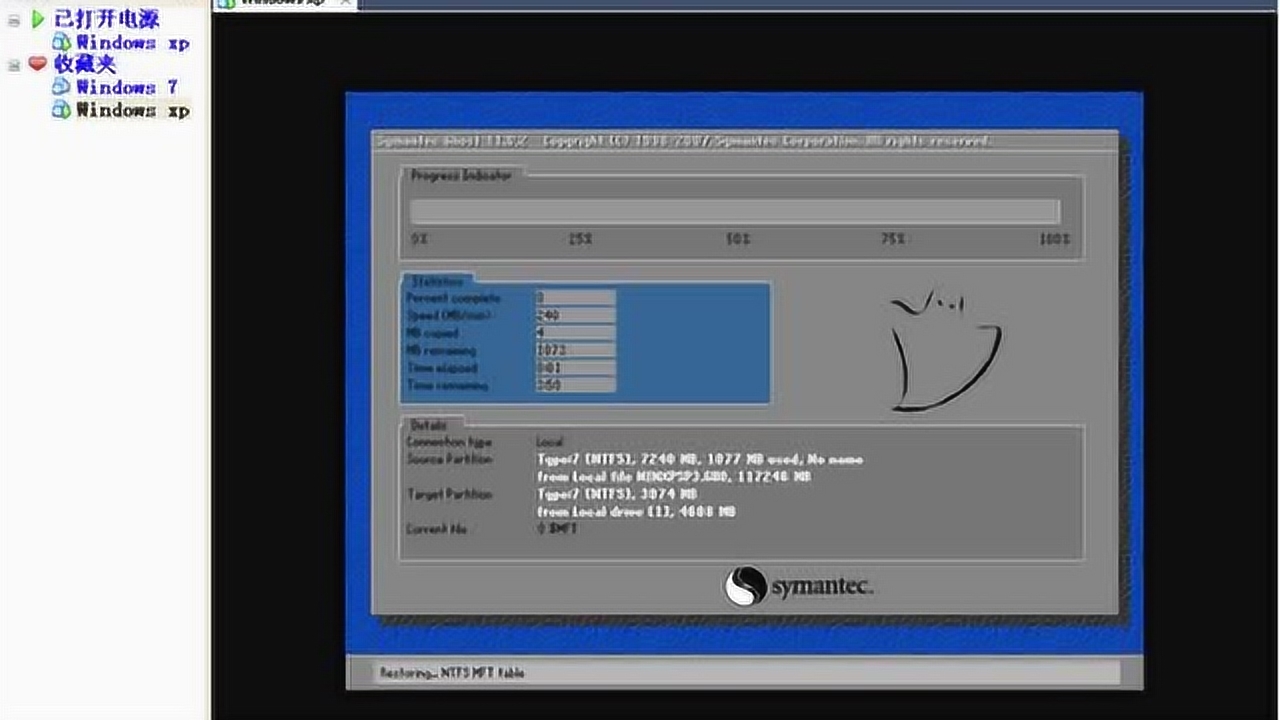Click the VM icon on the Windows xp tab
The image size is (1280, 720).
coord(227,3)
